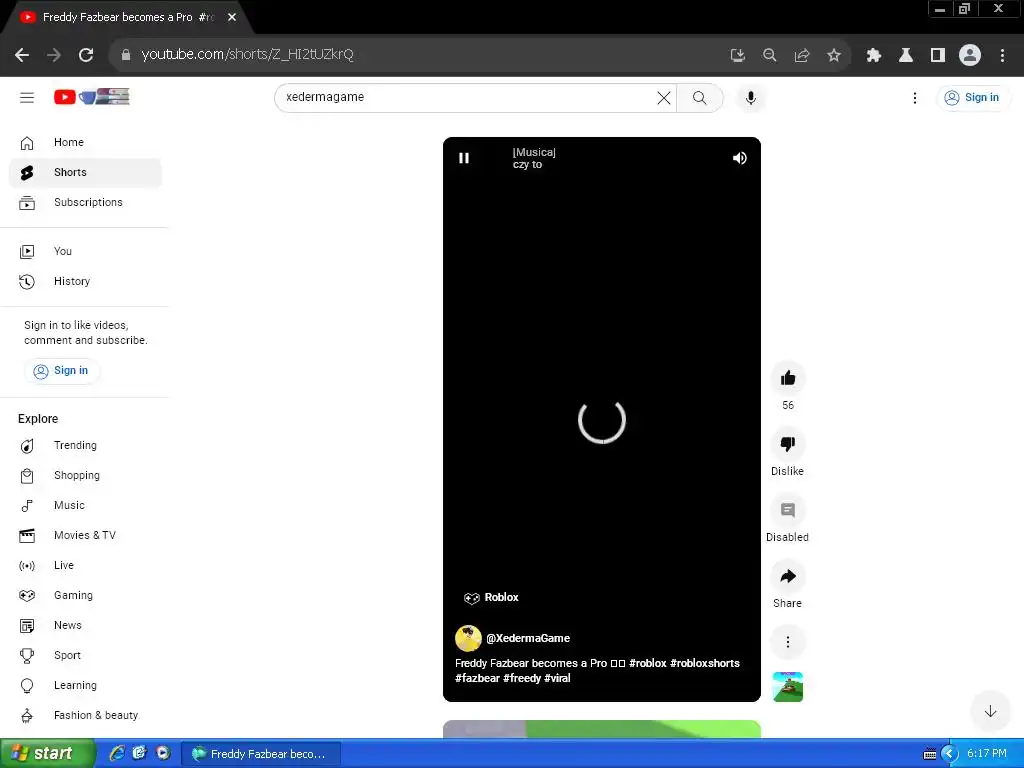The image size is (1024, 768).
Task: Click the install app icon in address bar
Action: [x=737, y=56]
